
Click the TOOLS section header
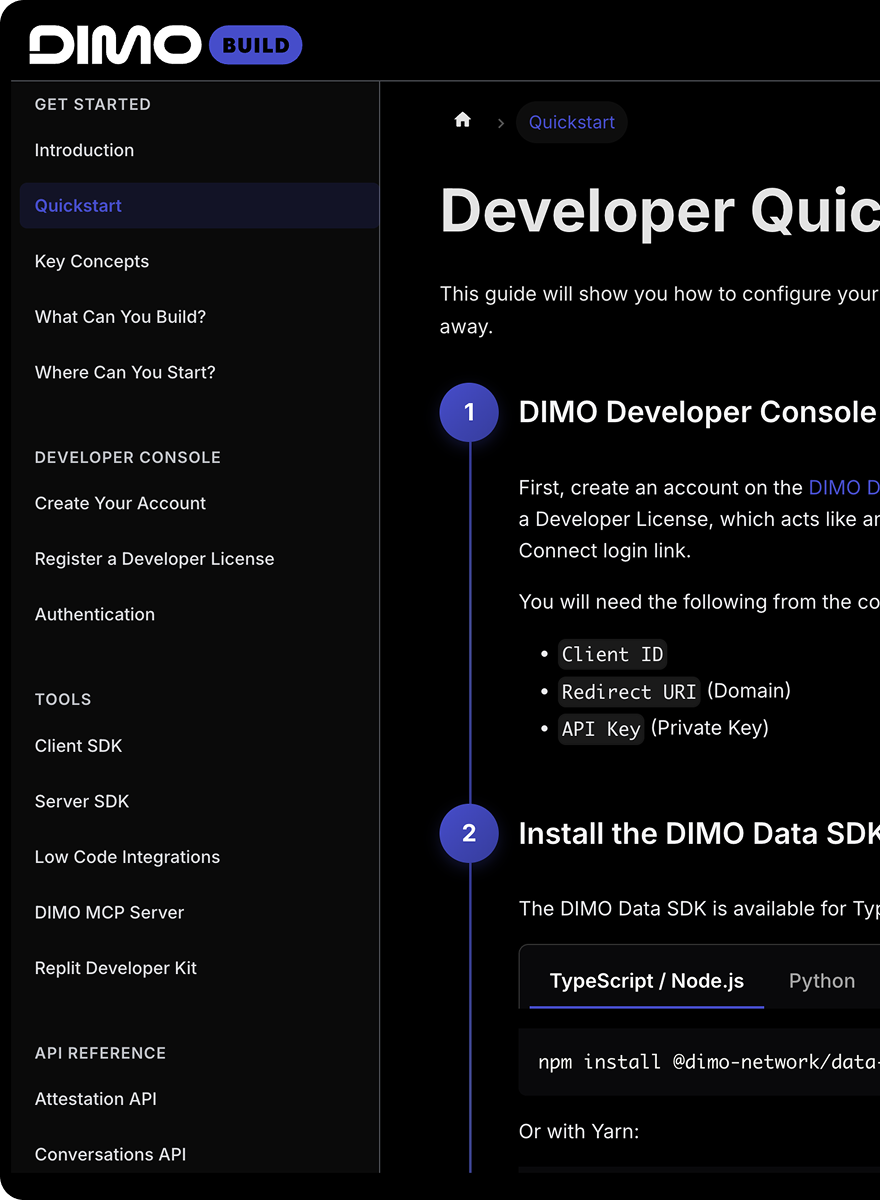tap(63, 699)
